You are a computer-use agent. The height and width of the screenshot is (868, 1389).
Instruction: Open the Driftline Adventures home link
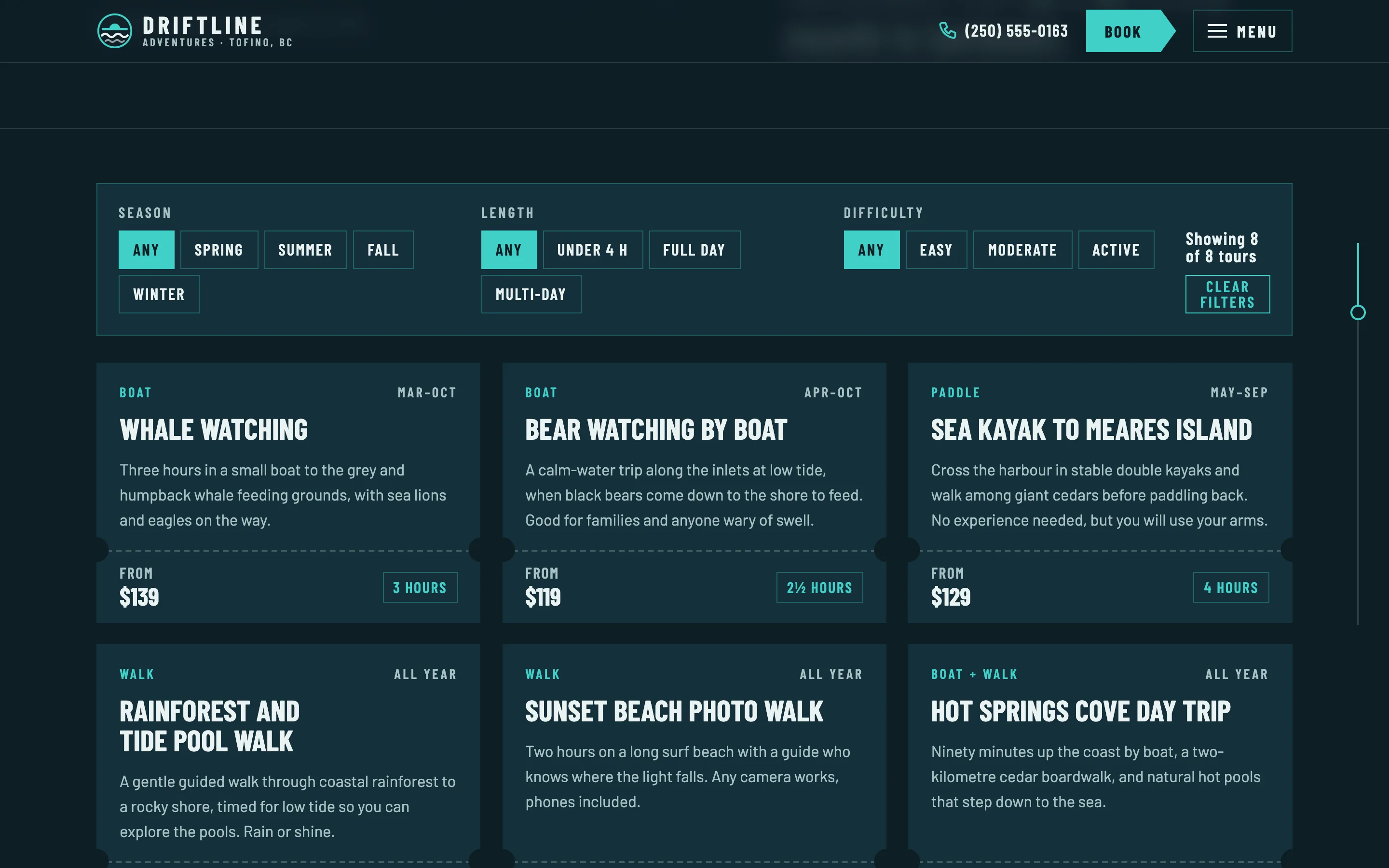pos(195,31)
